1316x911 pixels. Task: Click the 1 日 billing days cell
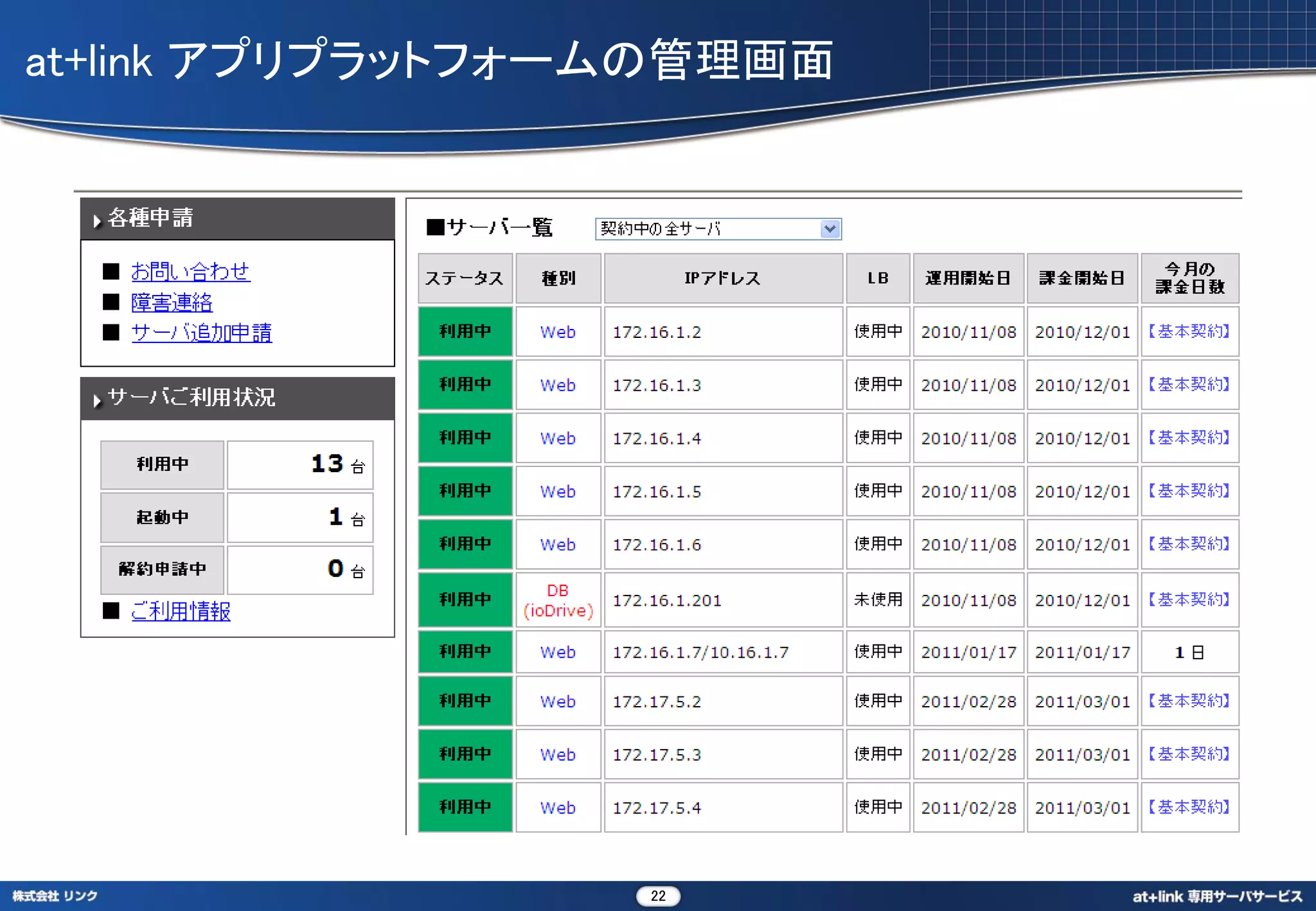click(1190, 652)
